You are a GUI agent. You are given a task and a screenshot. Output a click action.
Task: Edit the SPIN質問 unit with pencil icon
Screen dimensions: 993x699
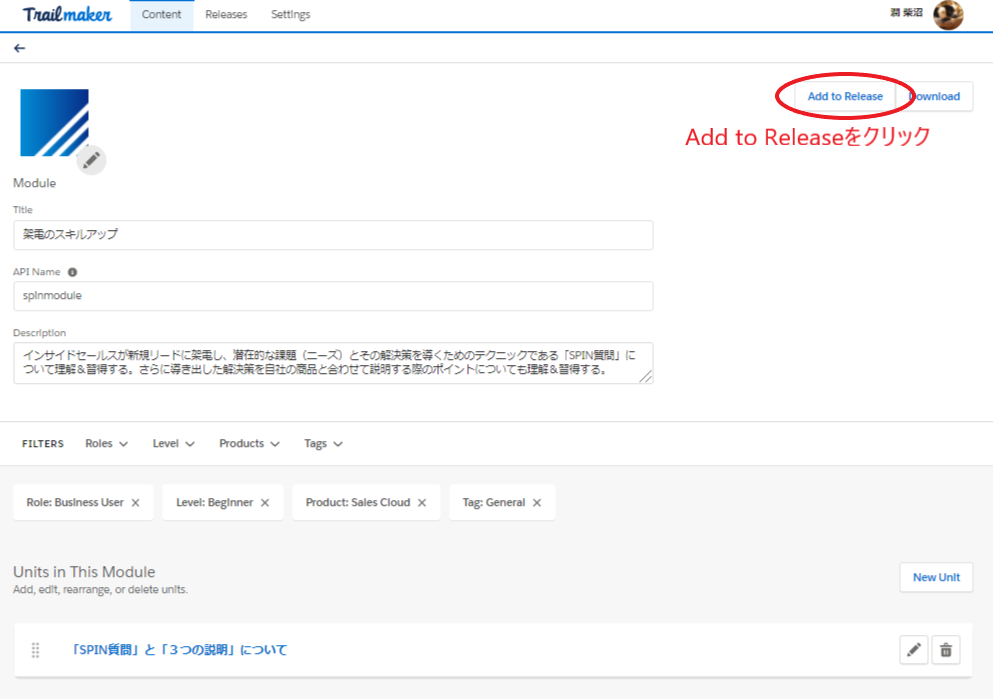[913, 650]
